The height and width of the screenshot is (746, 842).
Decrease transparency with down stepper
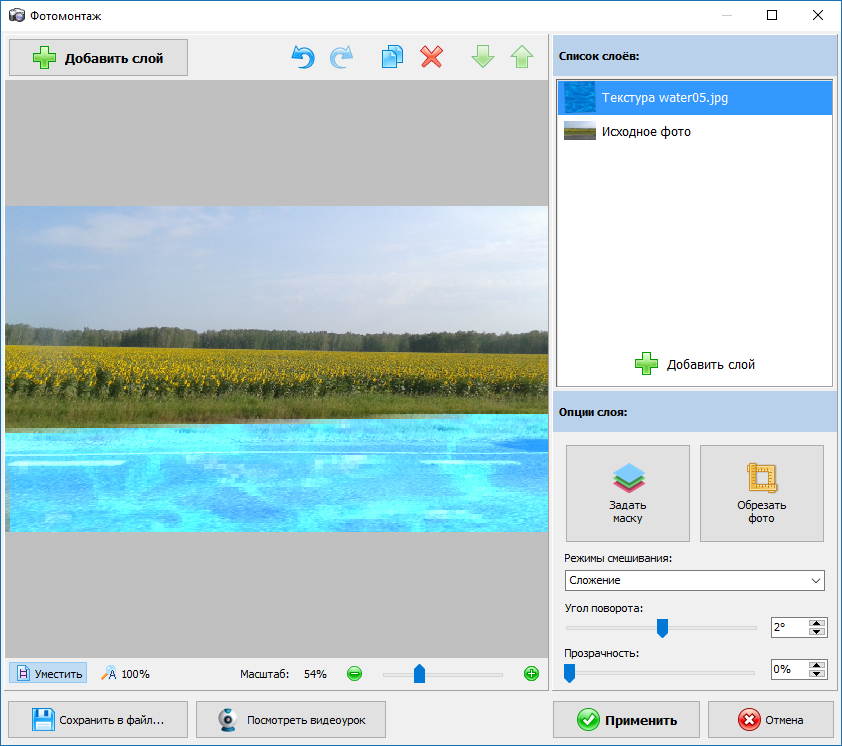pos(817,674)
